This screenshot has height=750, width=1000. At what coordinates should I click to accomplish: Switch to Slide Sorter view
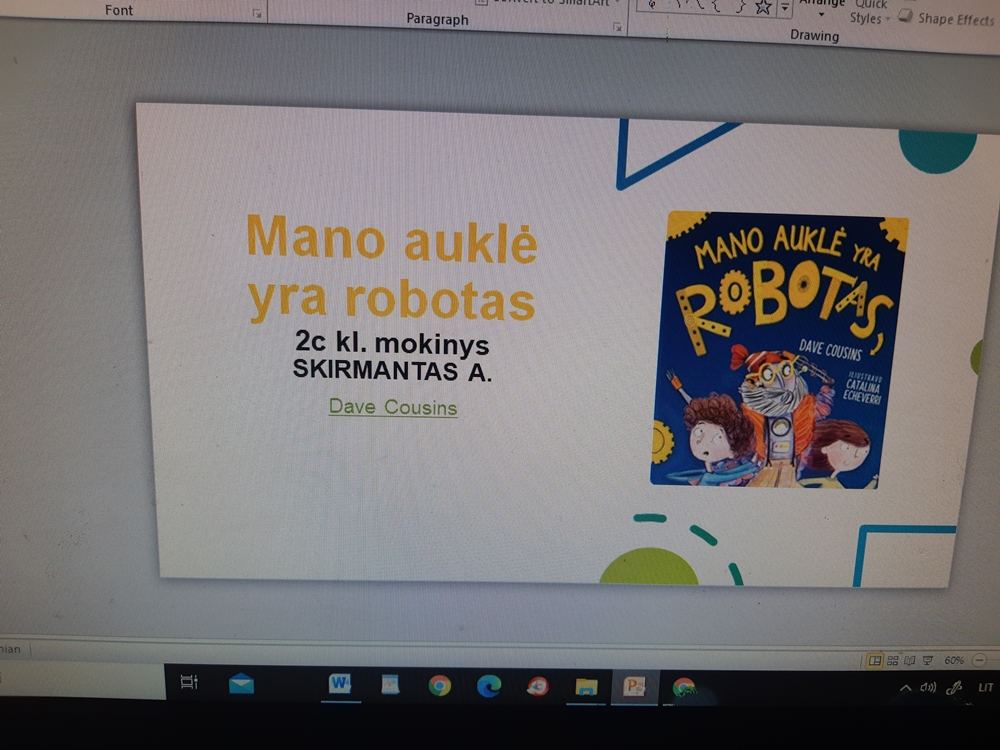(893, 661)
